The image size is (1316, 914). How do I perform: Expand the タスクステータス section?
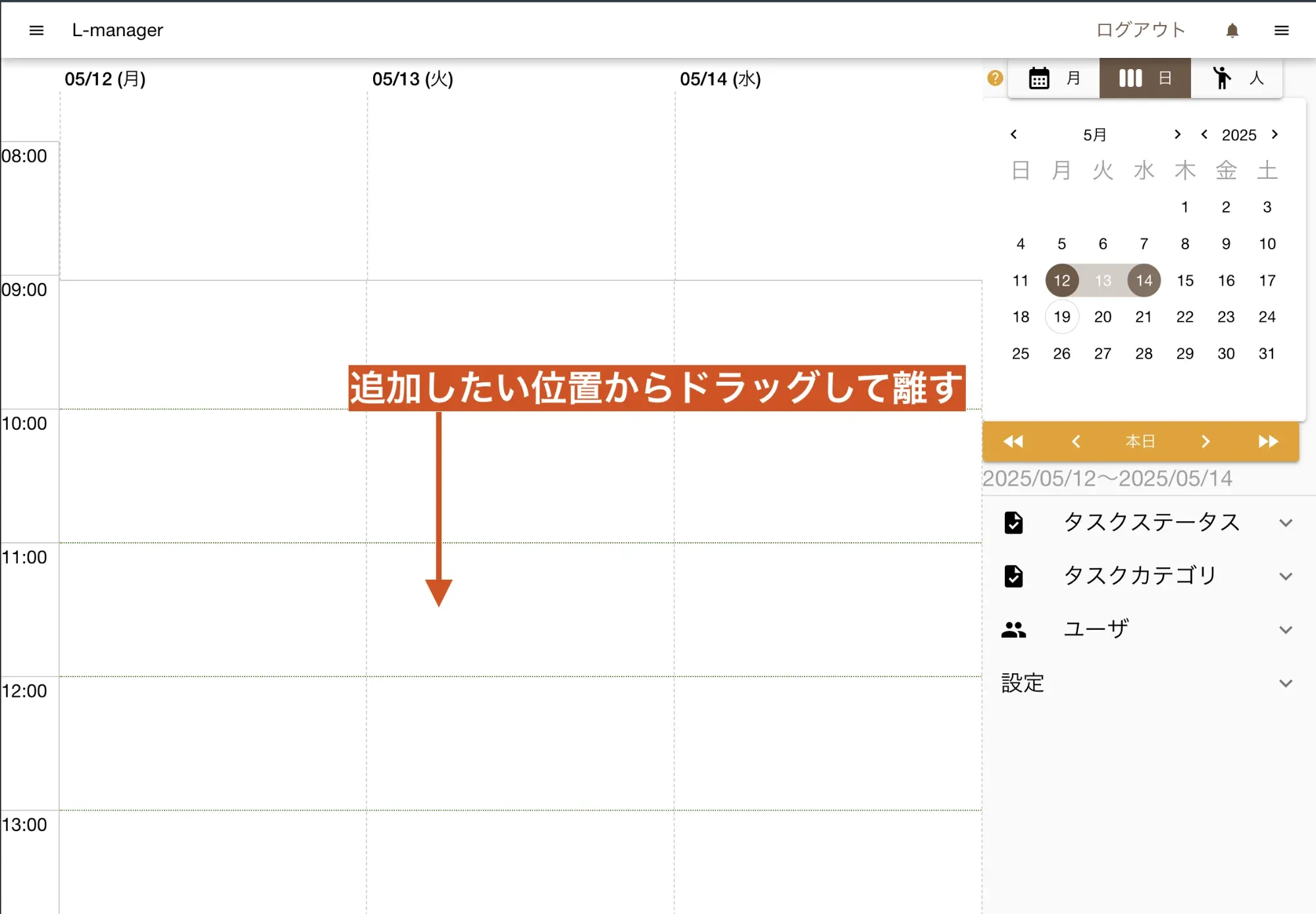[x=1286, y=522]
